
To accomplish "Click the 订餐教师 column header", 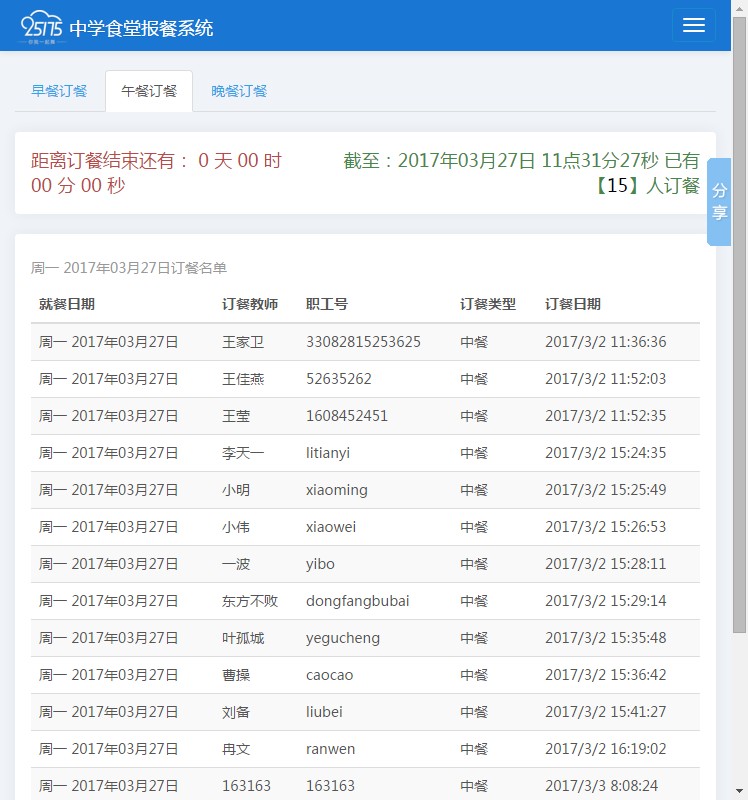I will (x=250, y=304).
